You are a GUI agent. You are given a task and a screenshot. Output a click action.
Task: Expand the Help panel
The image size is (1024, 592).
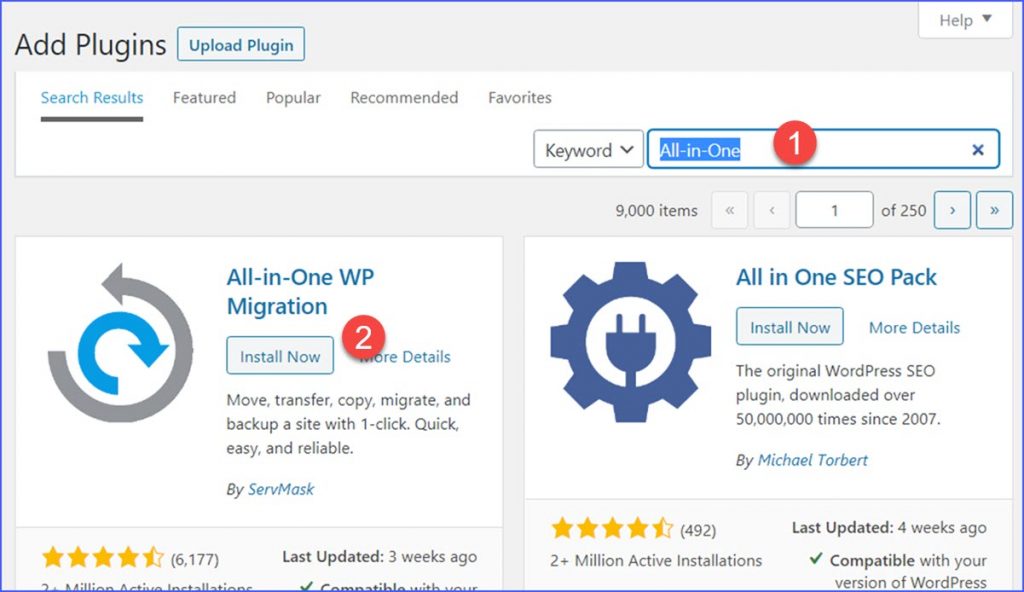(965, 20)
